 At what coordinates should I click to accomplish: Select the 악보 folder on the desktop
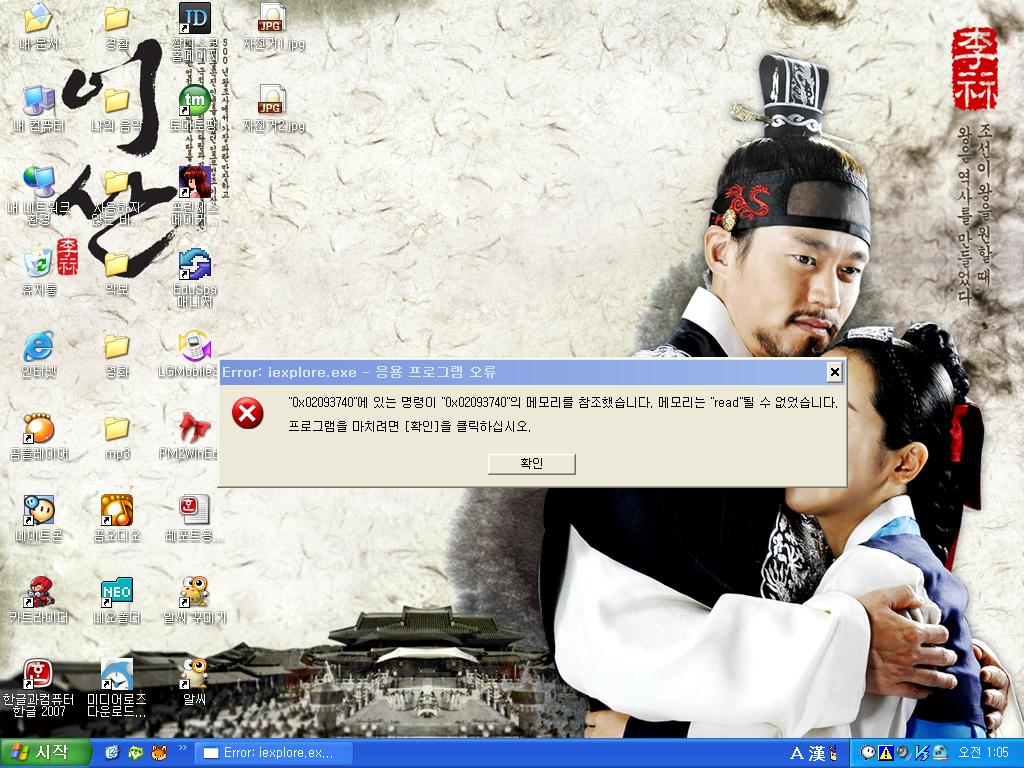(x=117, y=272)
